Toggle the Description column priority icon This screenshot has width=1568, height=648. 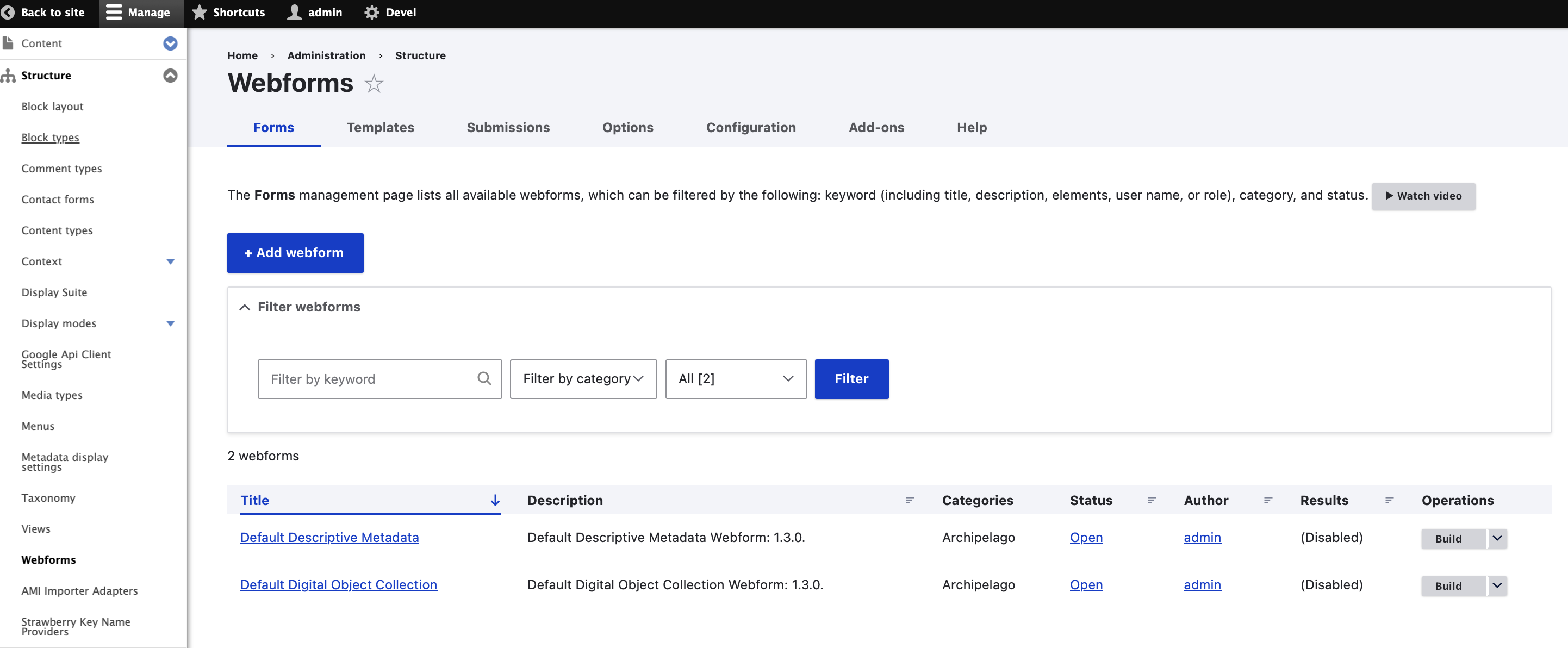(x=910, y=500)
